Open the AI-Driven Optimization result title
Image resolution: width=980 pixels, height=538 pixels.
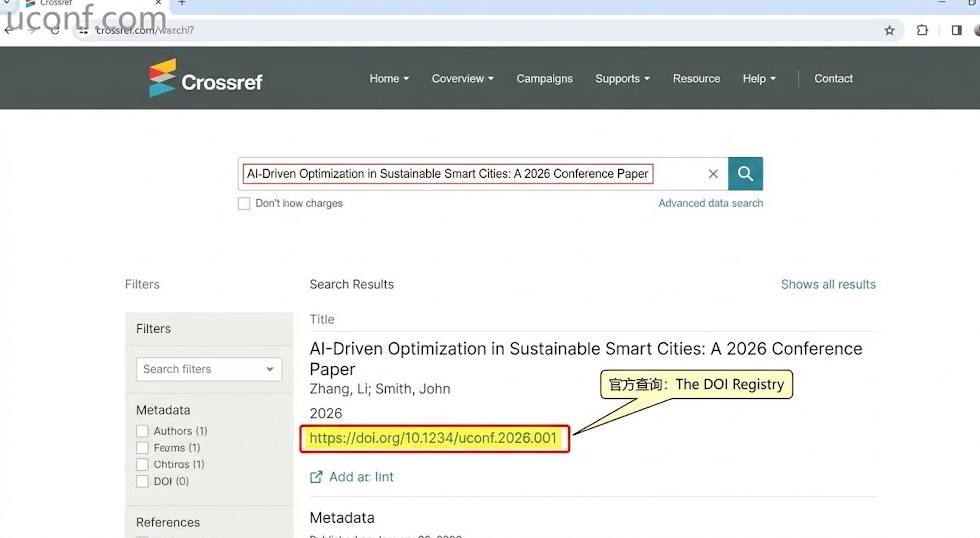coord(586,359)
